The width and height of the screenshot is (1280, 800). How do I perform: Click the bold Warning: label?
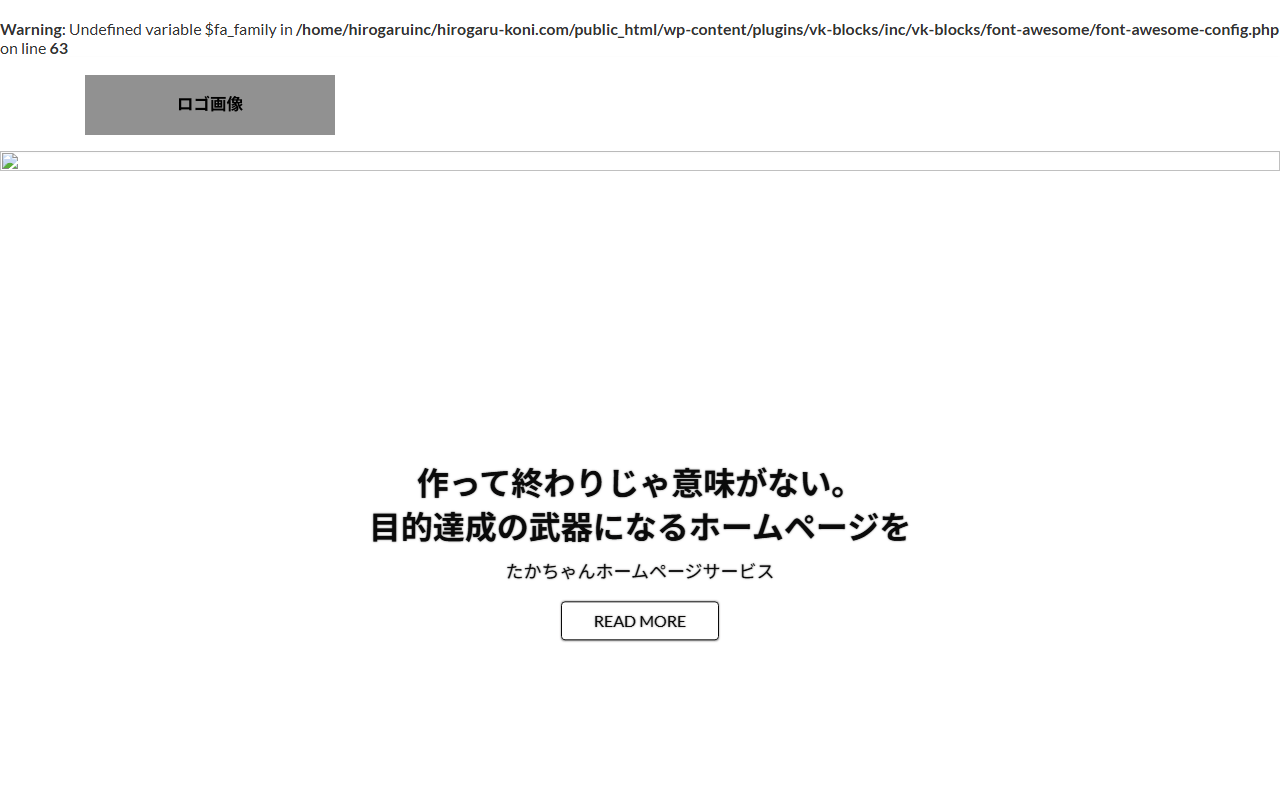click(33, 29)
